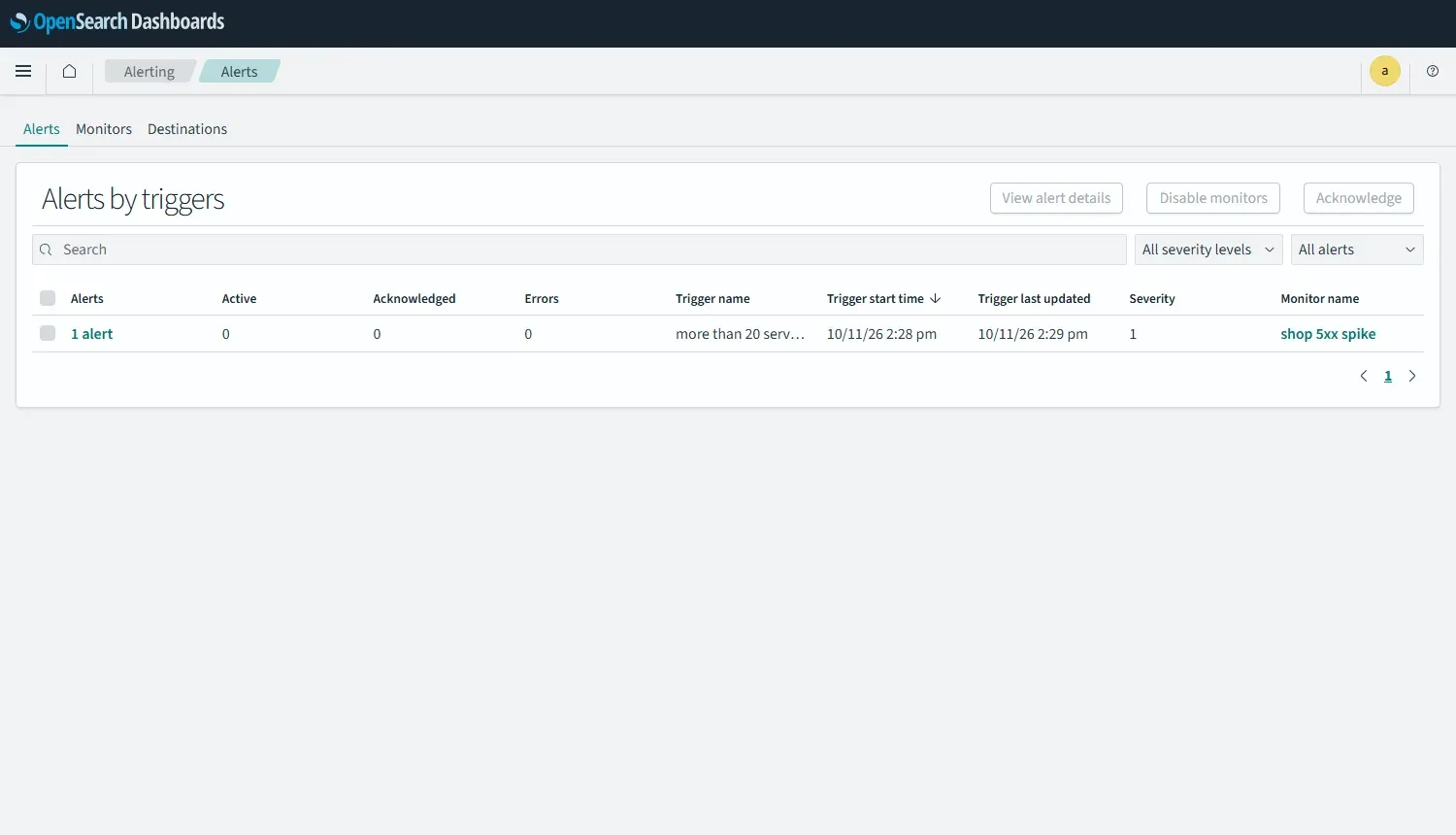This screenshot has height=835, width=1456.
Task: Go to previous page arrow
Action: pyautogui.click(x=1364, y=376)
